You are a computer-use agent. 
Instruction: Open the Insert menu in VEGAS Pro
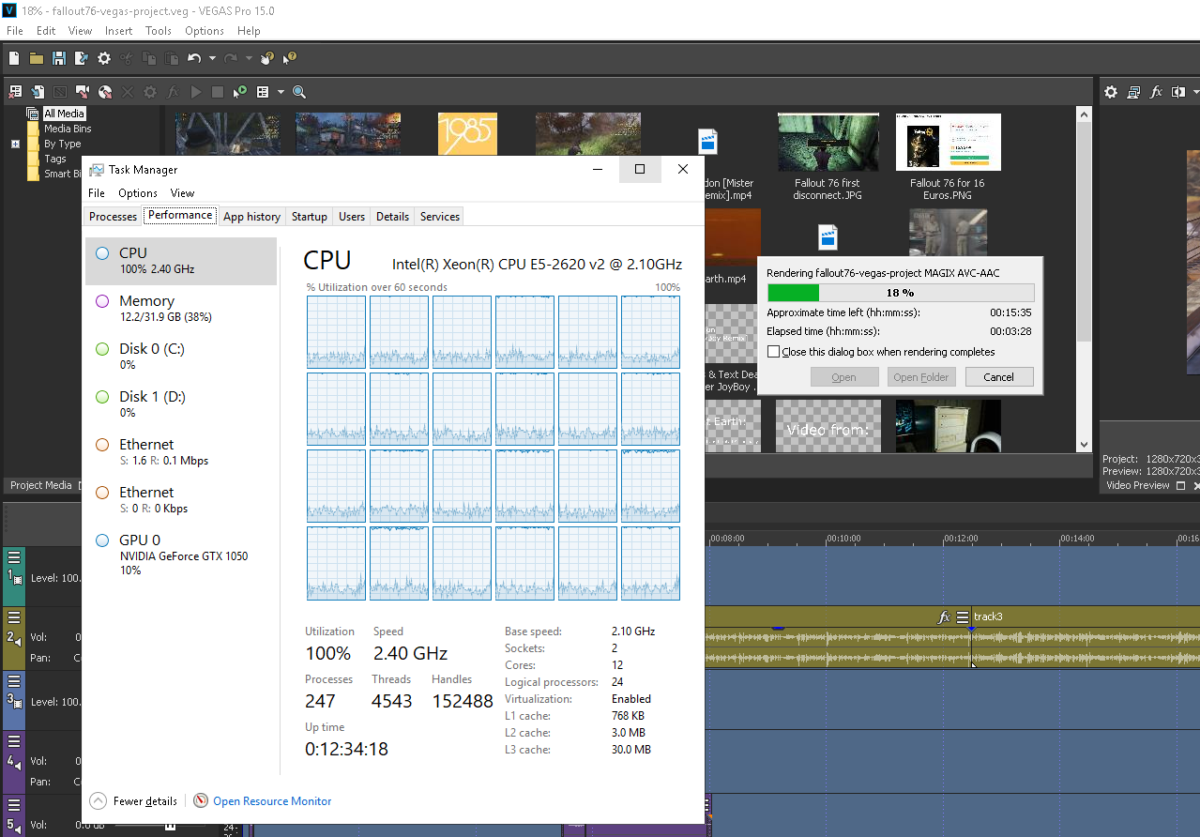tap(118, 31)
